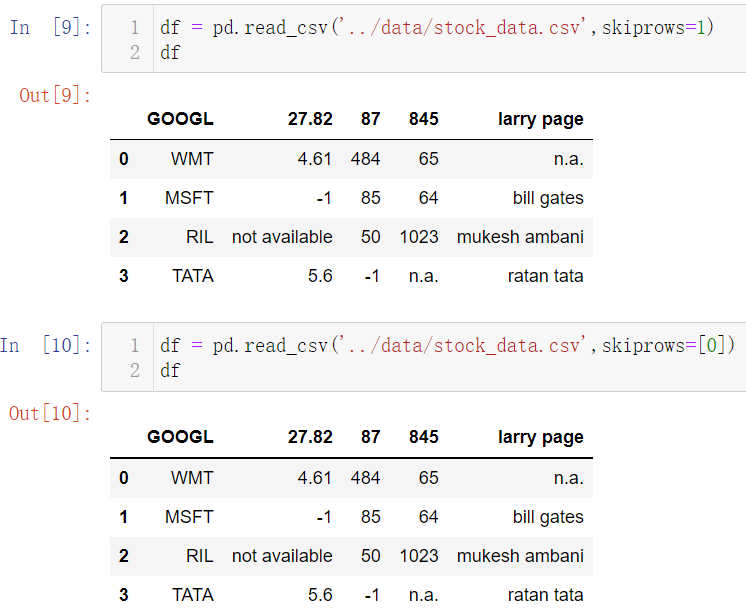Click larry page header in Out[9] table

click(540, 119)
